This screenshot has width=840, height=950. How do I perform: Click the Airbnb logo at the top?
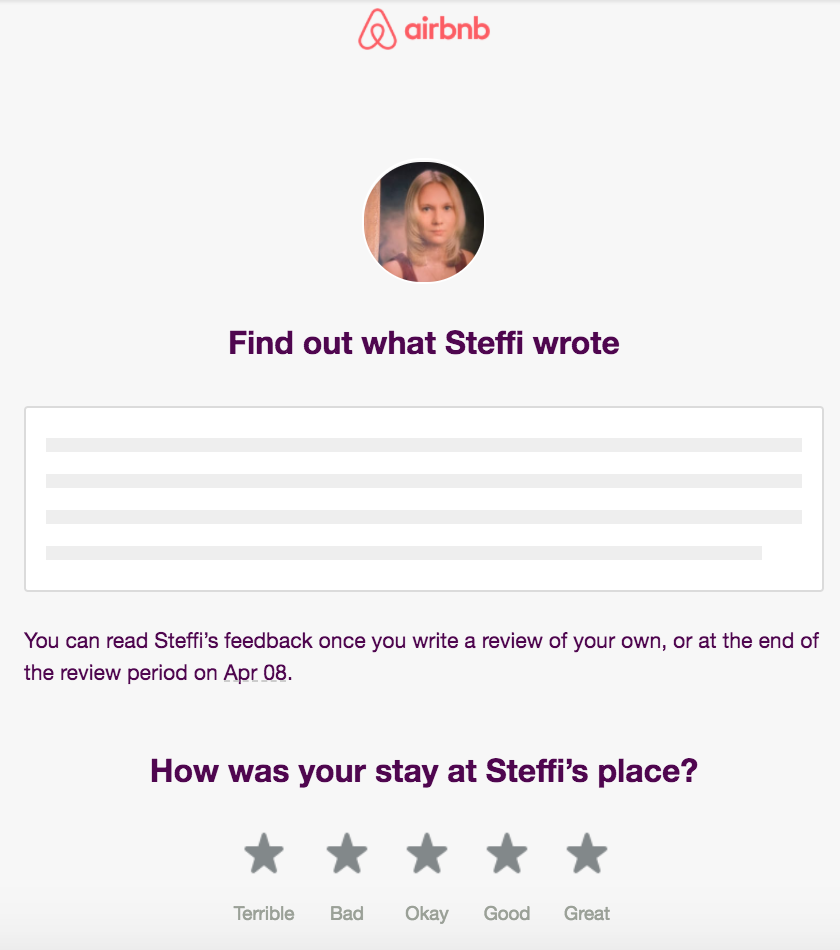[424, 31]
